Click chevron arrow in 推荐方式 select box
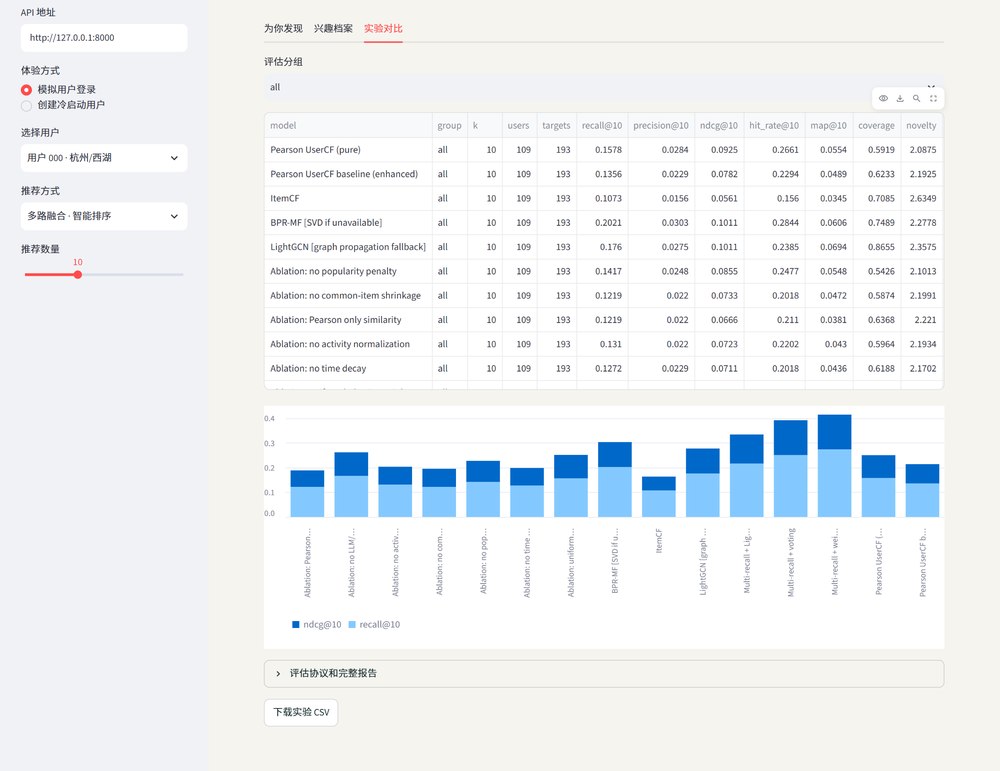This screenshot has height=771, width=1000. tap(174, 216)
